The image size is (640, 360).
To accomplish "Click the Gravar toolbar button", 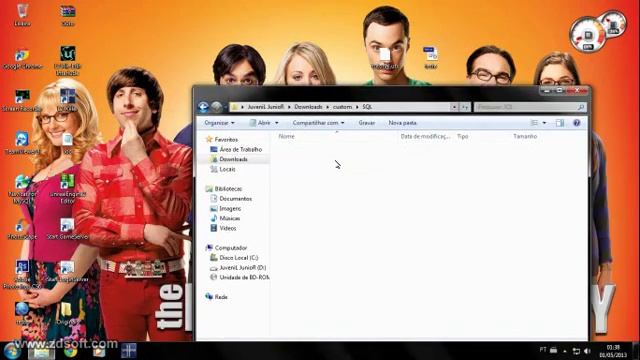I will point(367,123).
